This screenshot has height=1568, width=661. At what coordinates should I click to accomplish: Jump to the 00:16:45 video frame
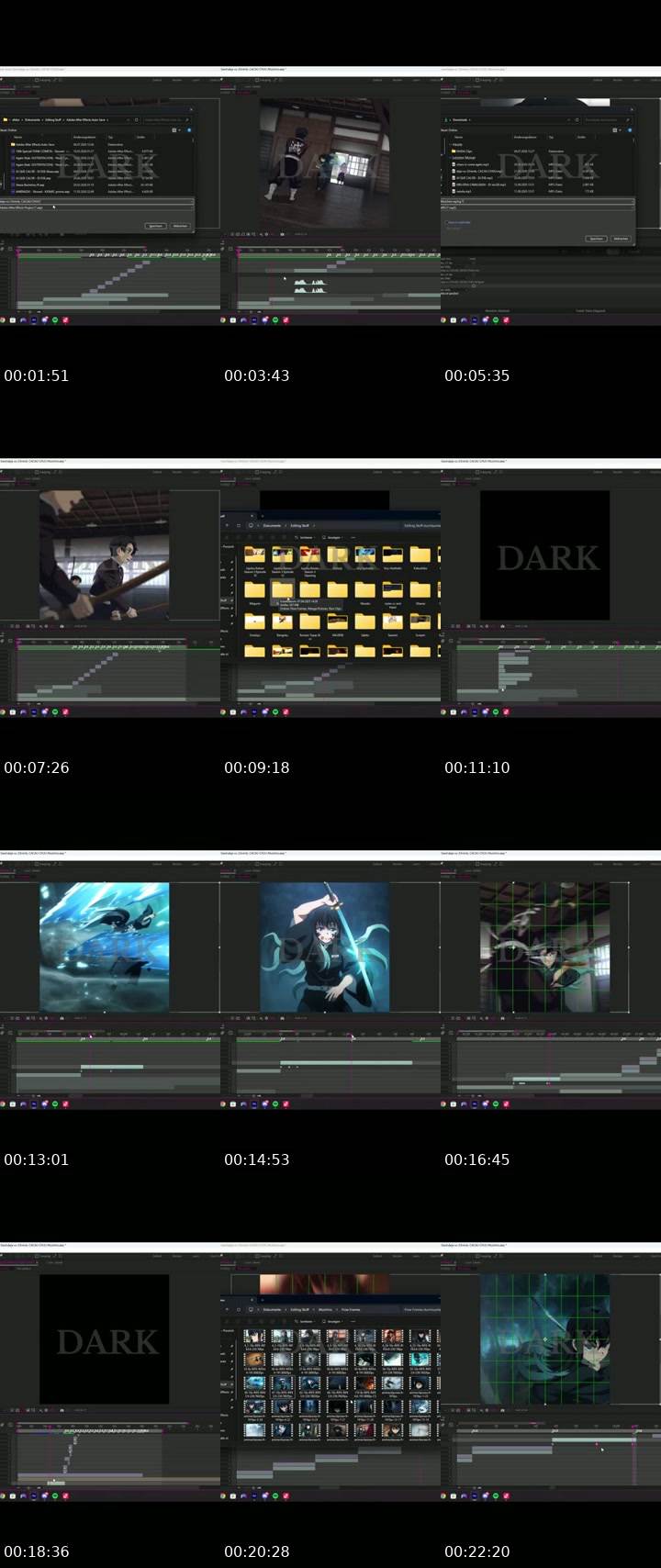[x=551, y=980]
